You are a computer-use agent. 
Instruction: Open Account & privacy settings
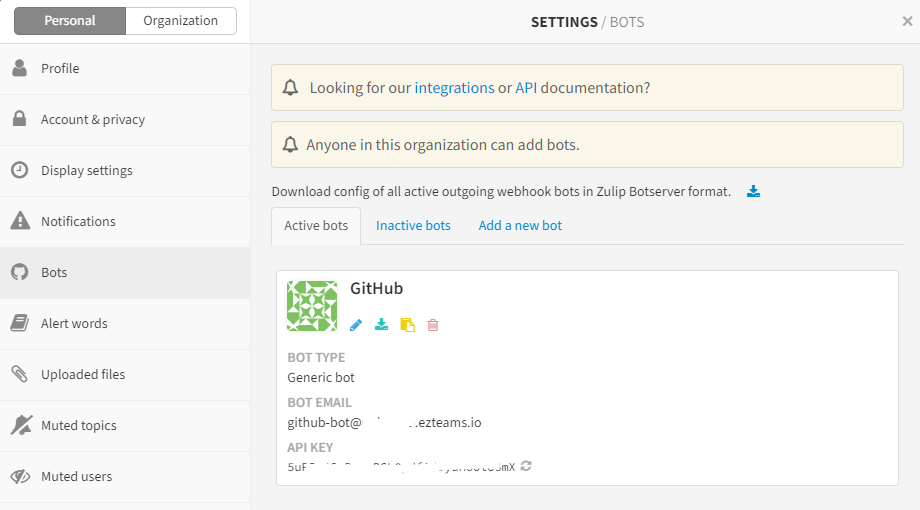point(125,120)
